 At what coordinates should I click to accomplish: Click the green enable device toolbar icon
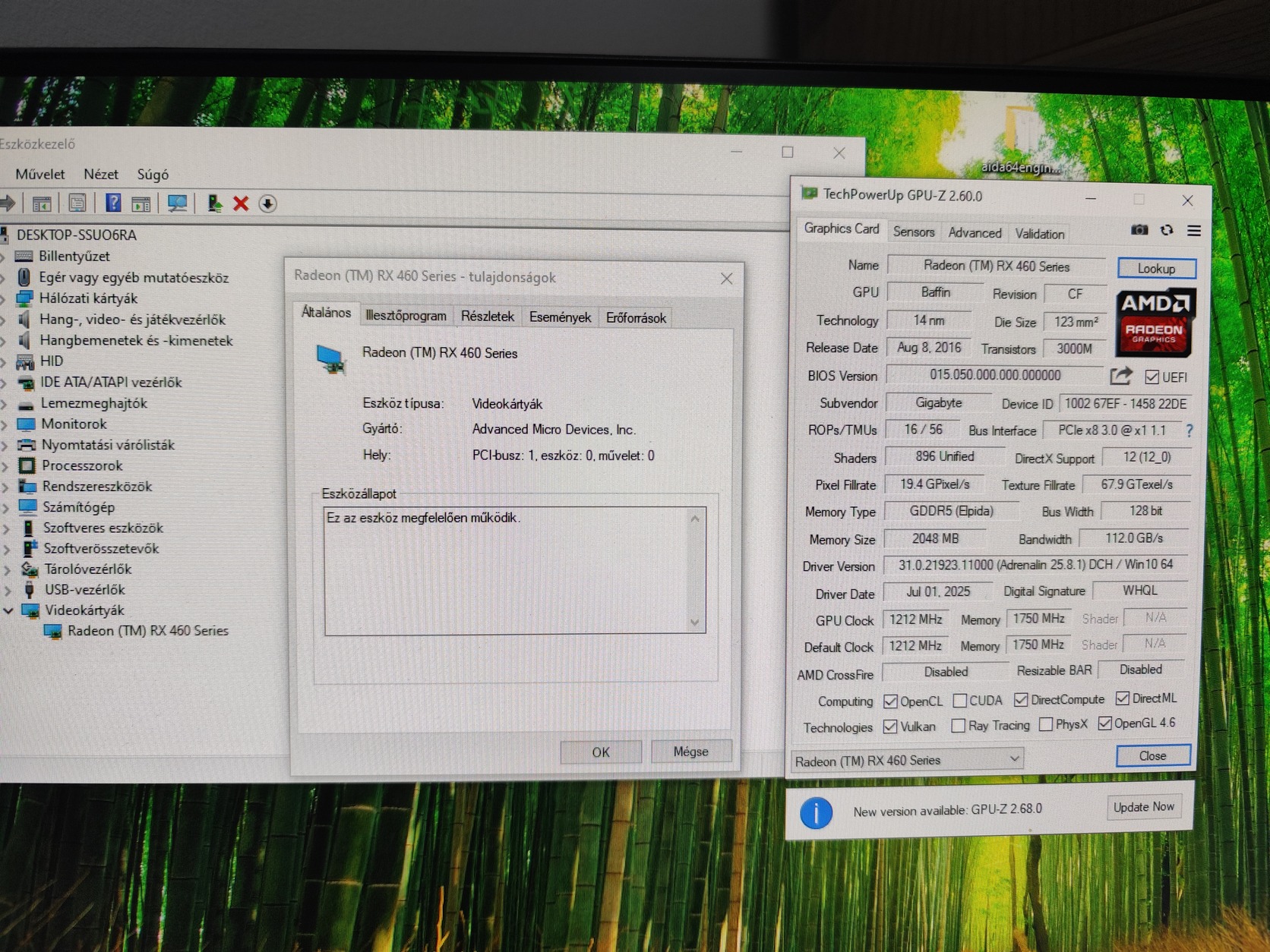point(215,203)
